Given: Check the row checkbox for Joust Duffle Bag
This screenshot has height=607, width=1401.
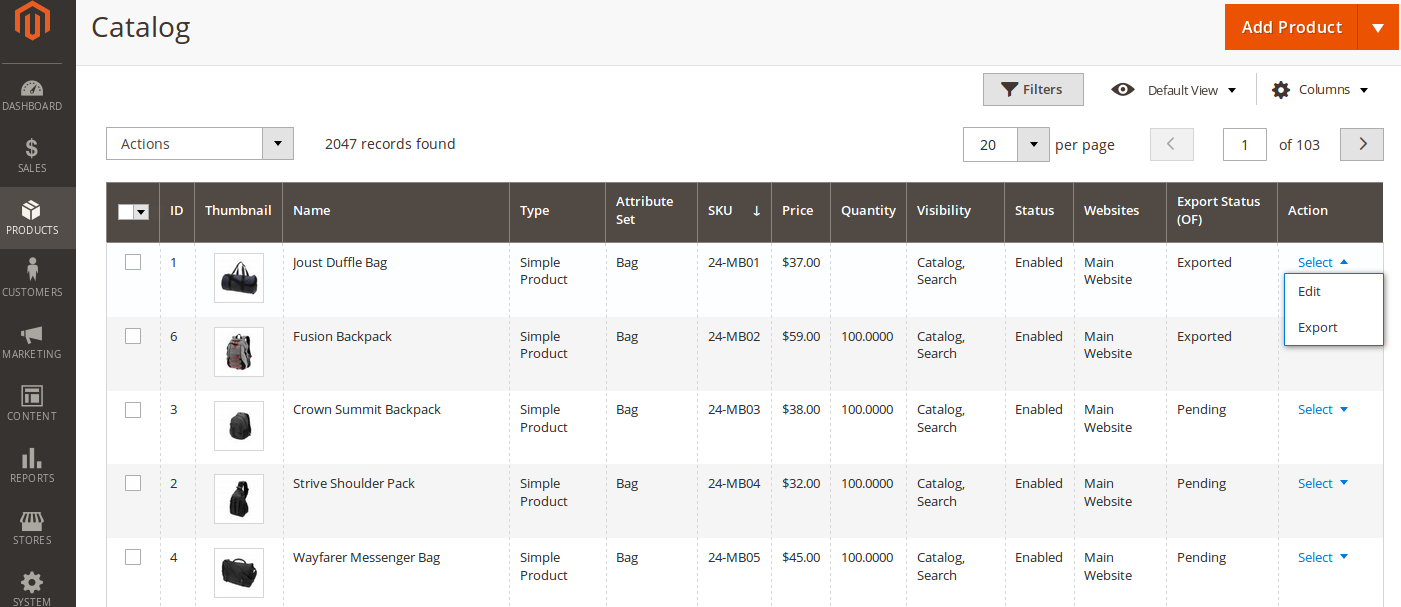Looking at the screenshot, I should [x=133, y=262].
